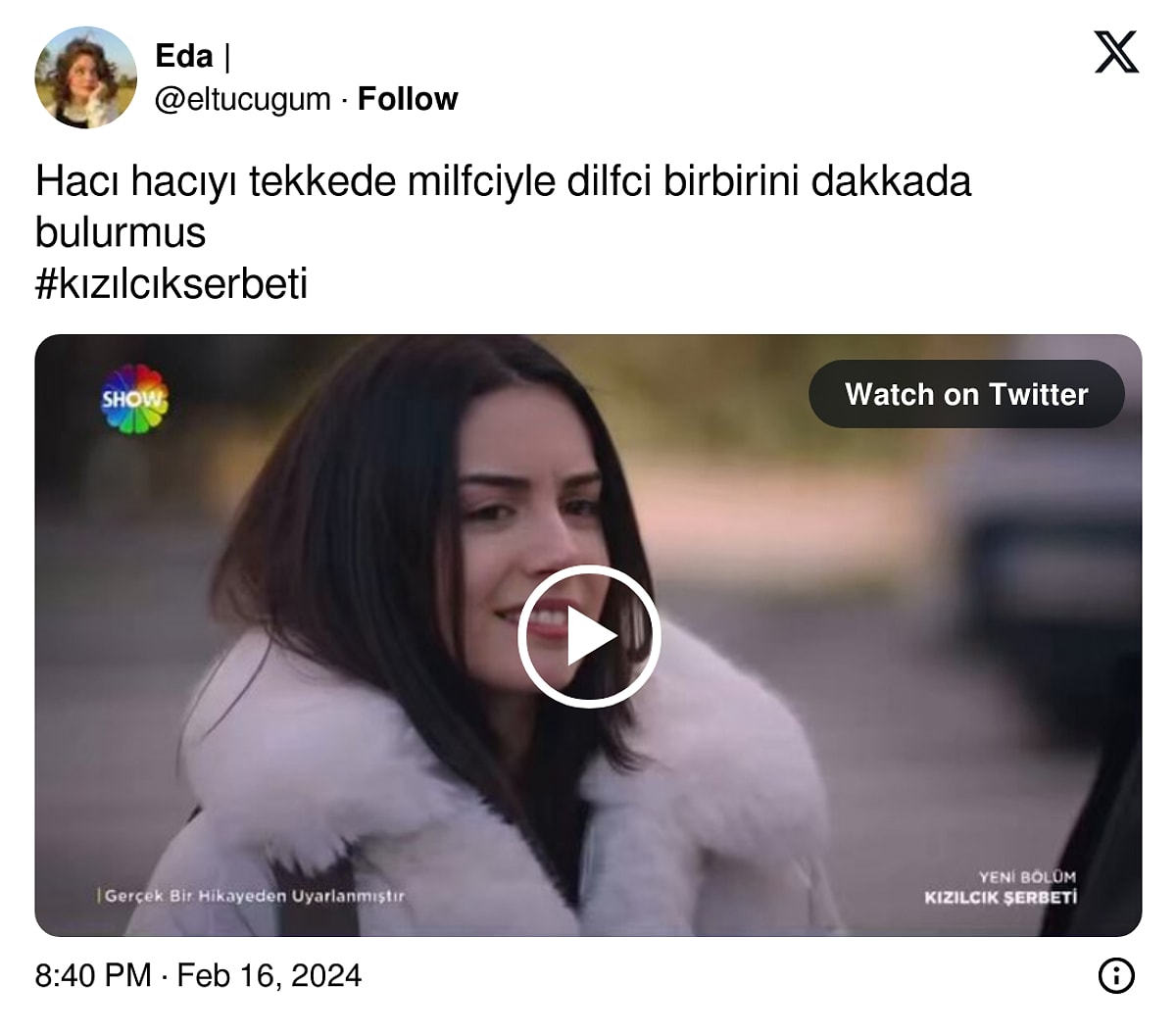Play the embedded video
The height and width of the screenshot is (1035, 1176).
pos(588,636)
